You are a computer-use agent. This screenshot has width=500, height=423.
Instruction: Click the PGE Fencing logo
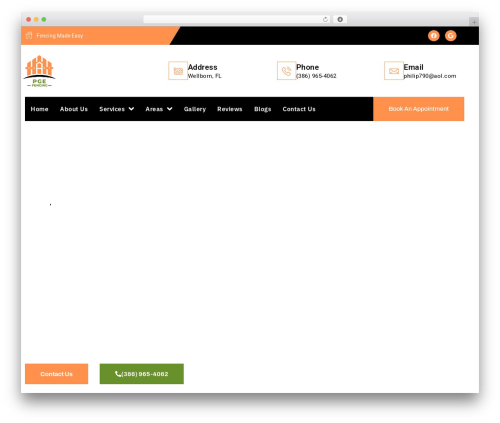point(39,71)
